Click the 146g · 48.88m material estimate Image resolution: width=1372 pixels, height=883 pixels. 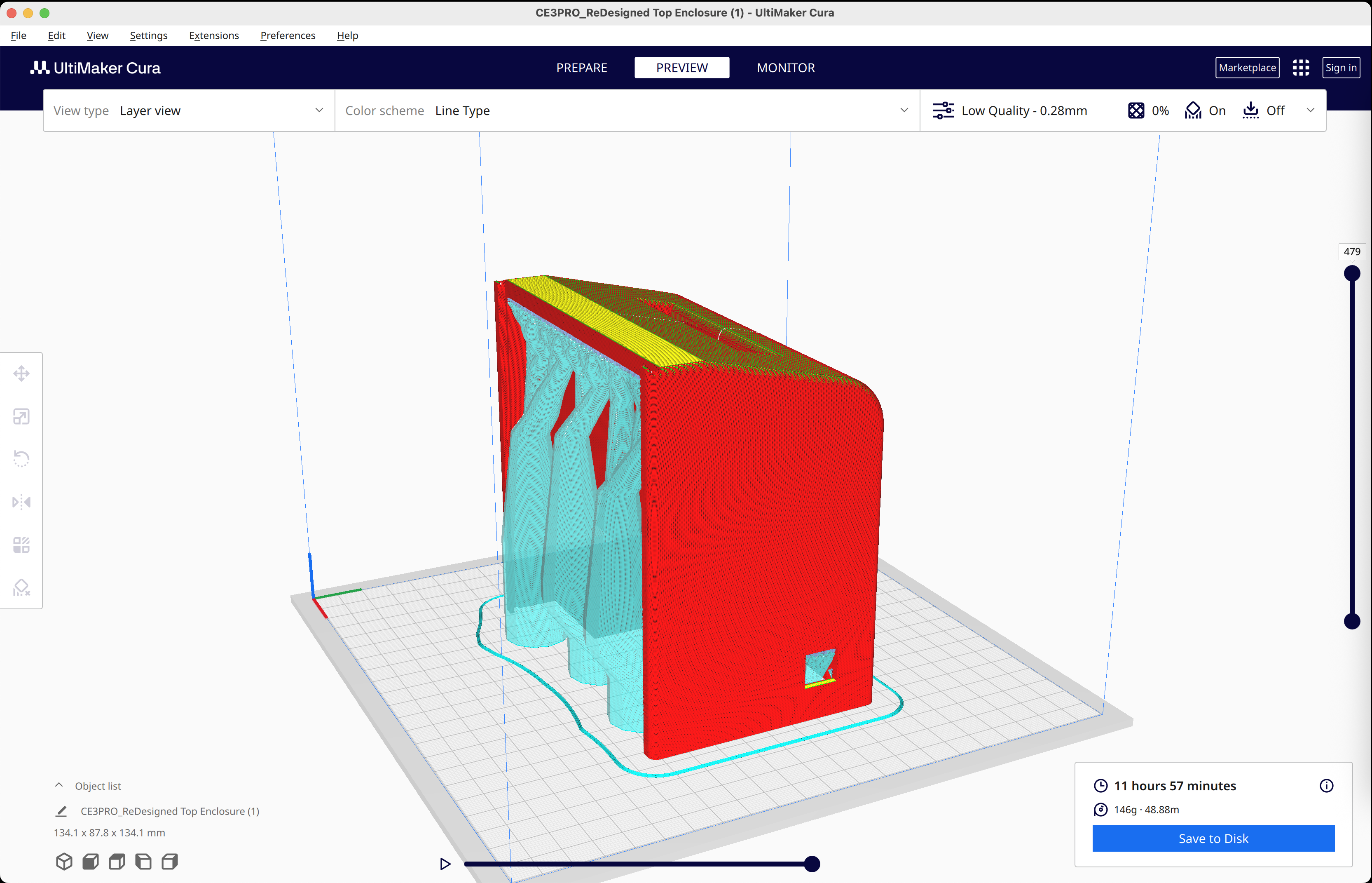pos(1146,810)
